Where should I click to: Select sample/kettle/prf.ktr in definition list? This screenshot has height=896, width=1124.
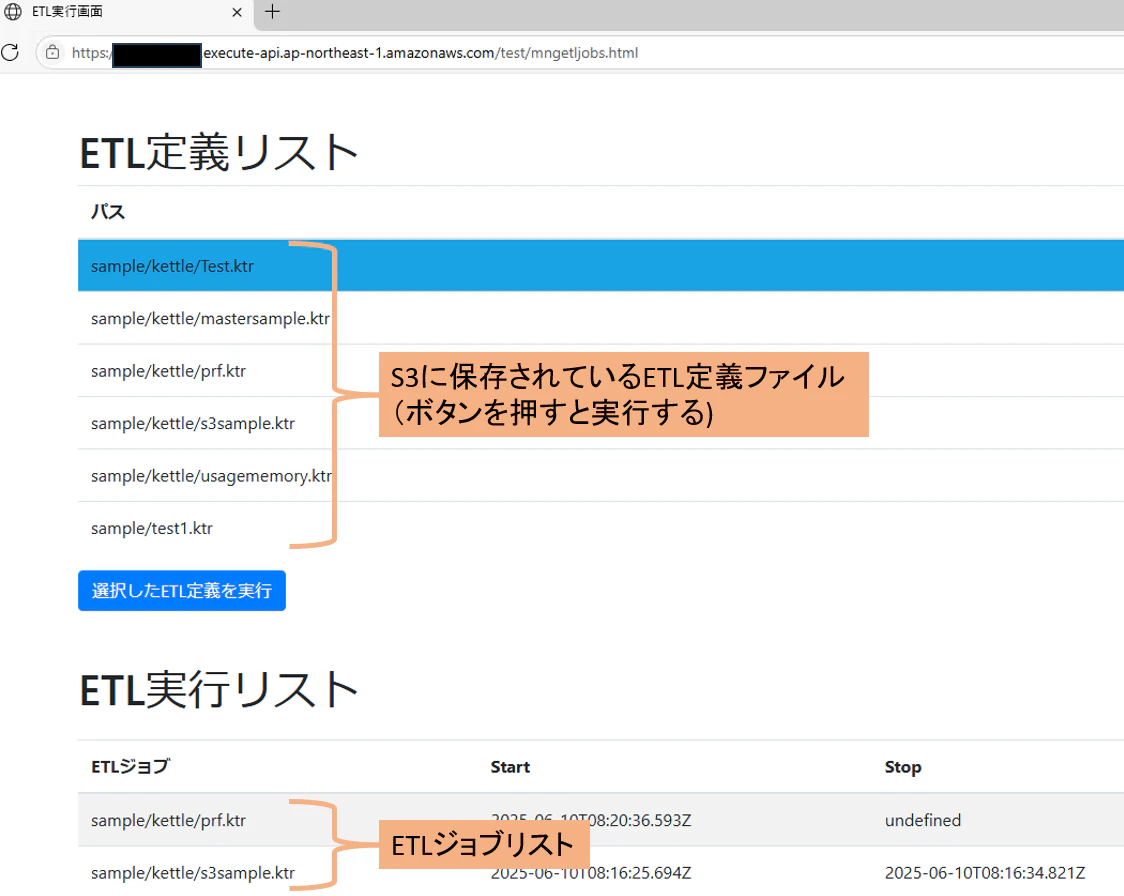pos(601,371)
